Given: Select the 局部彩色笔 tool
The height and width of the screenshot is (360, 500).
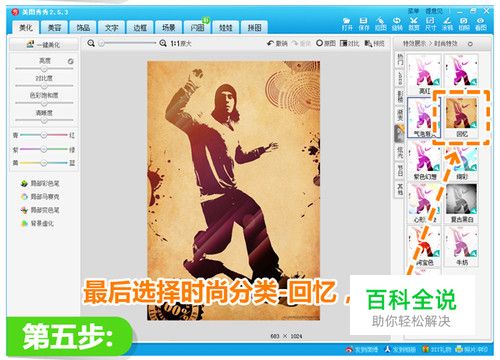Looking at the screenshot, I should (x=40, y=183).
